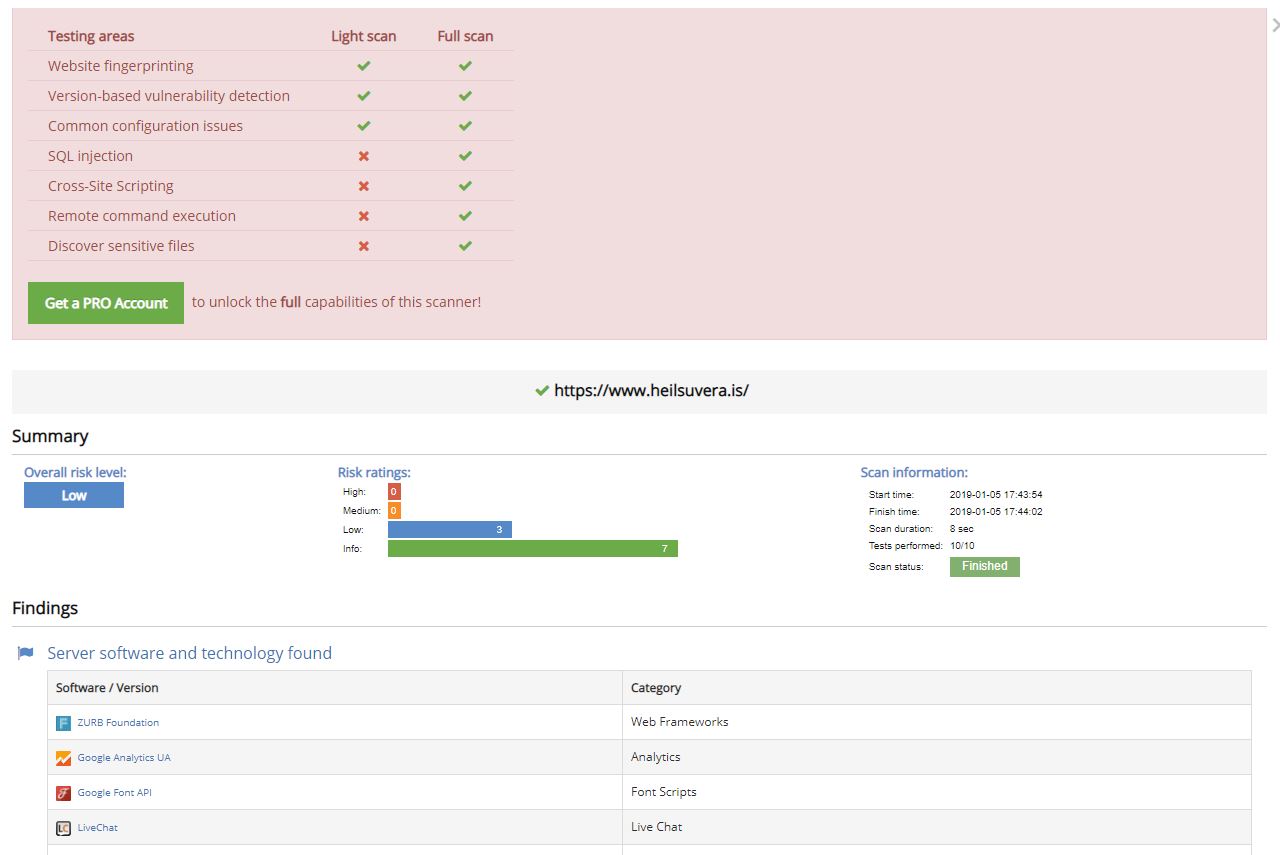Click red X for Discover sensitive files
1280x855 pixels.
pos(364,246)
